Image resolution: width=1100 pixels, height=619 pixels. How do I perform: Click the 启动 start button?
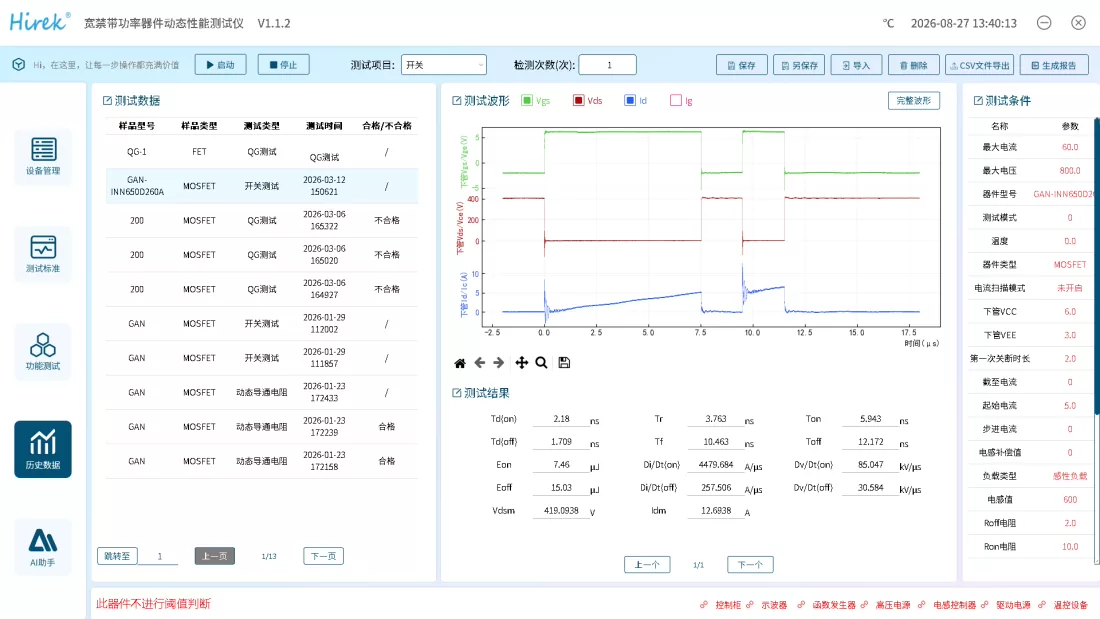tap(220, 65)
